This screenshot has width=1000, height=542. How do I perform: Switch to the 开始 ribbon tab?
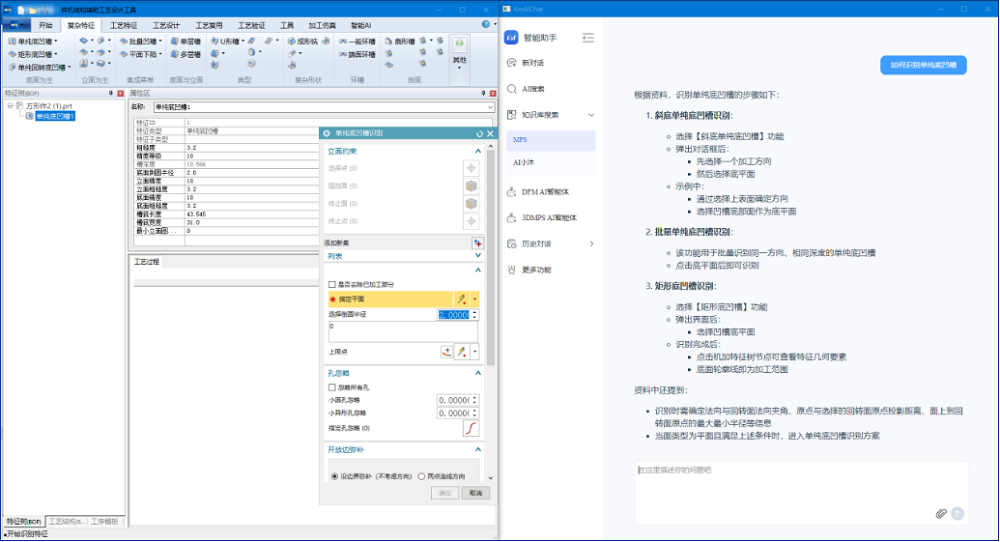(45, 26)
